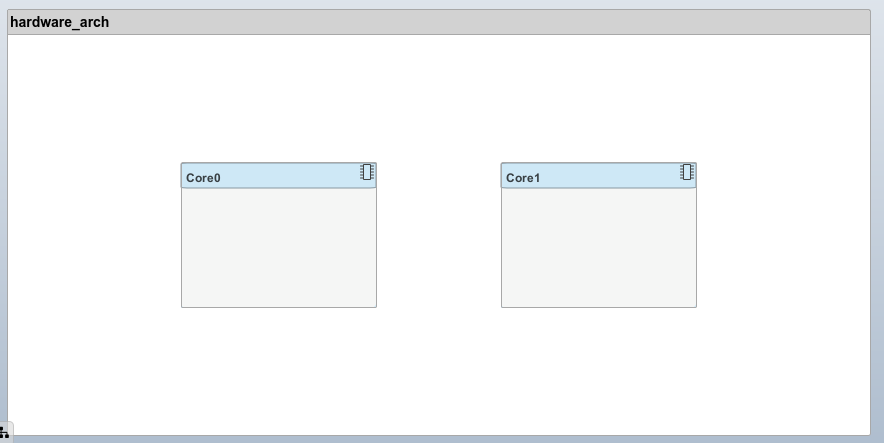Click the Core0 processor chip icon
884x443 pixels.
(x=367, y=172)
